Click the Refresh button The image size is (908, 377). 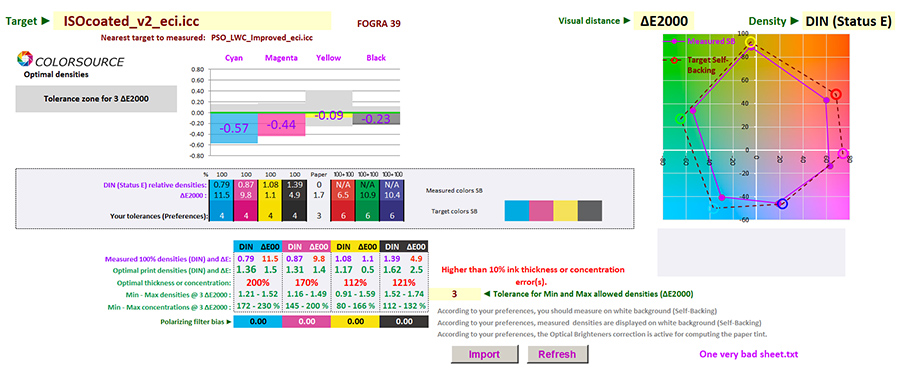[x=557, y=354]
